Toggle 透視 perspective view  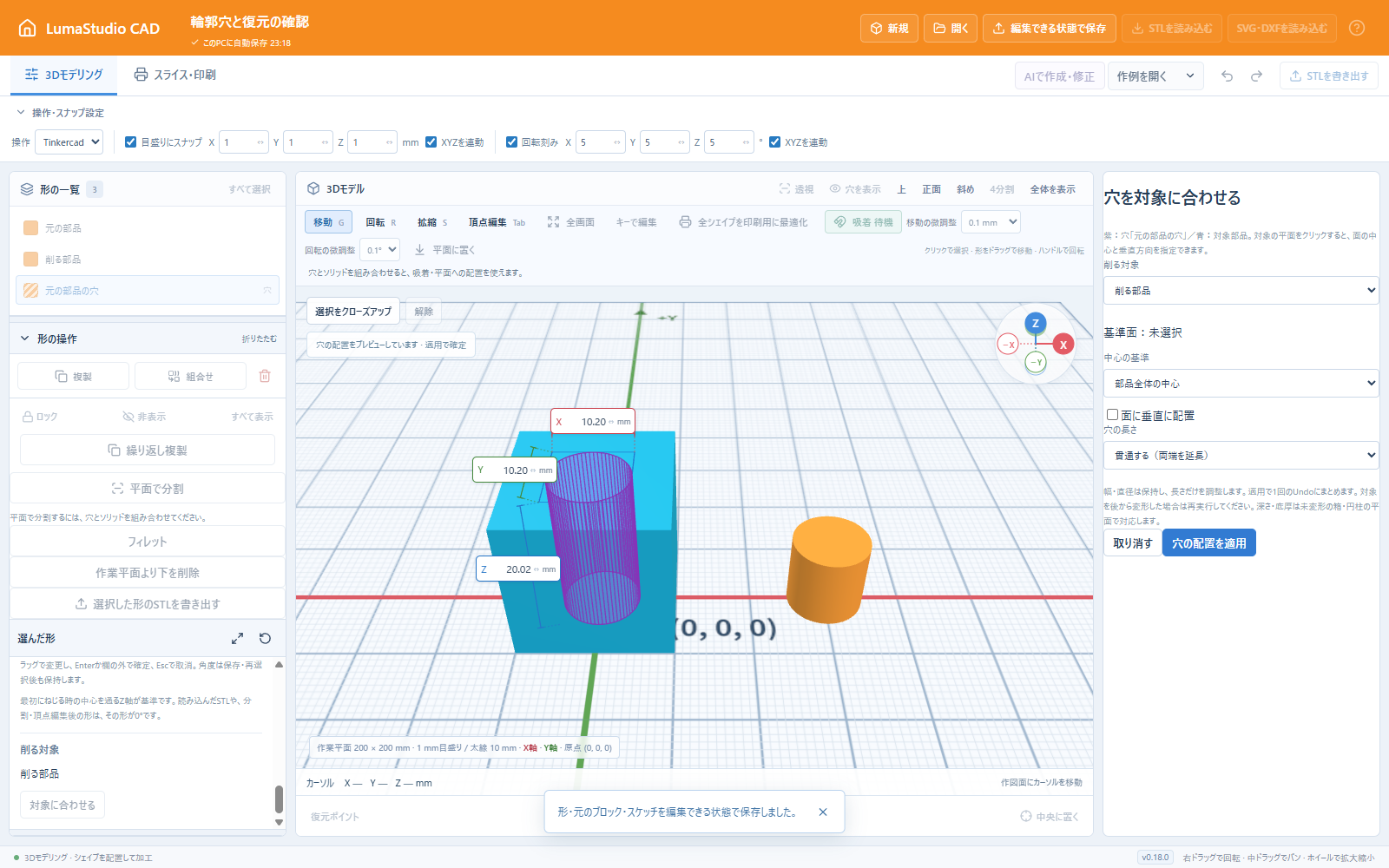(x=796, y=189)
